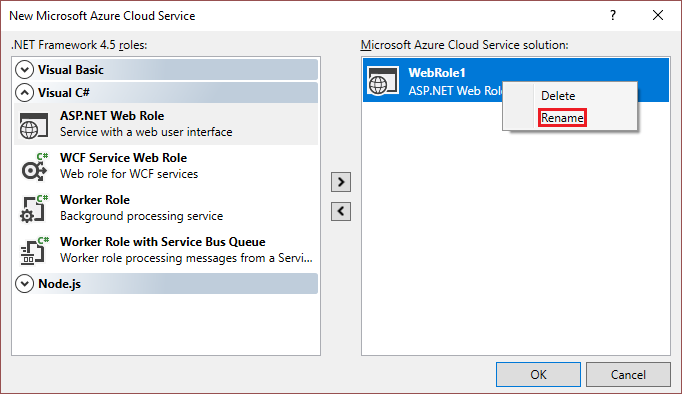This screenshot has height=394, width=682.
Task: Expand the Visual Basic roles group
Action: (24, 70)
